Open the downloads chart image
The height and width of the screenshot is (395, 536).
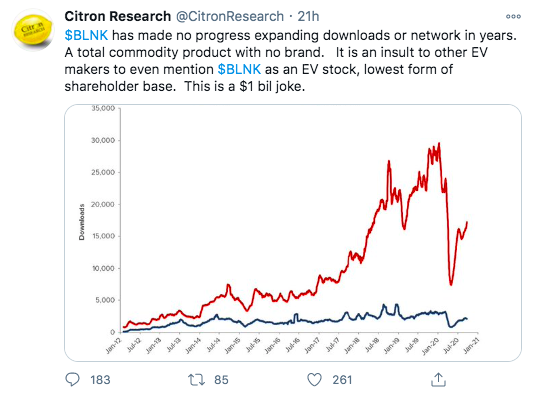pos(293,233)
